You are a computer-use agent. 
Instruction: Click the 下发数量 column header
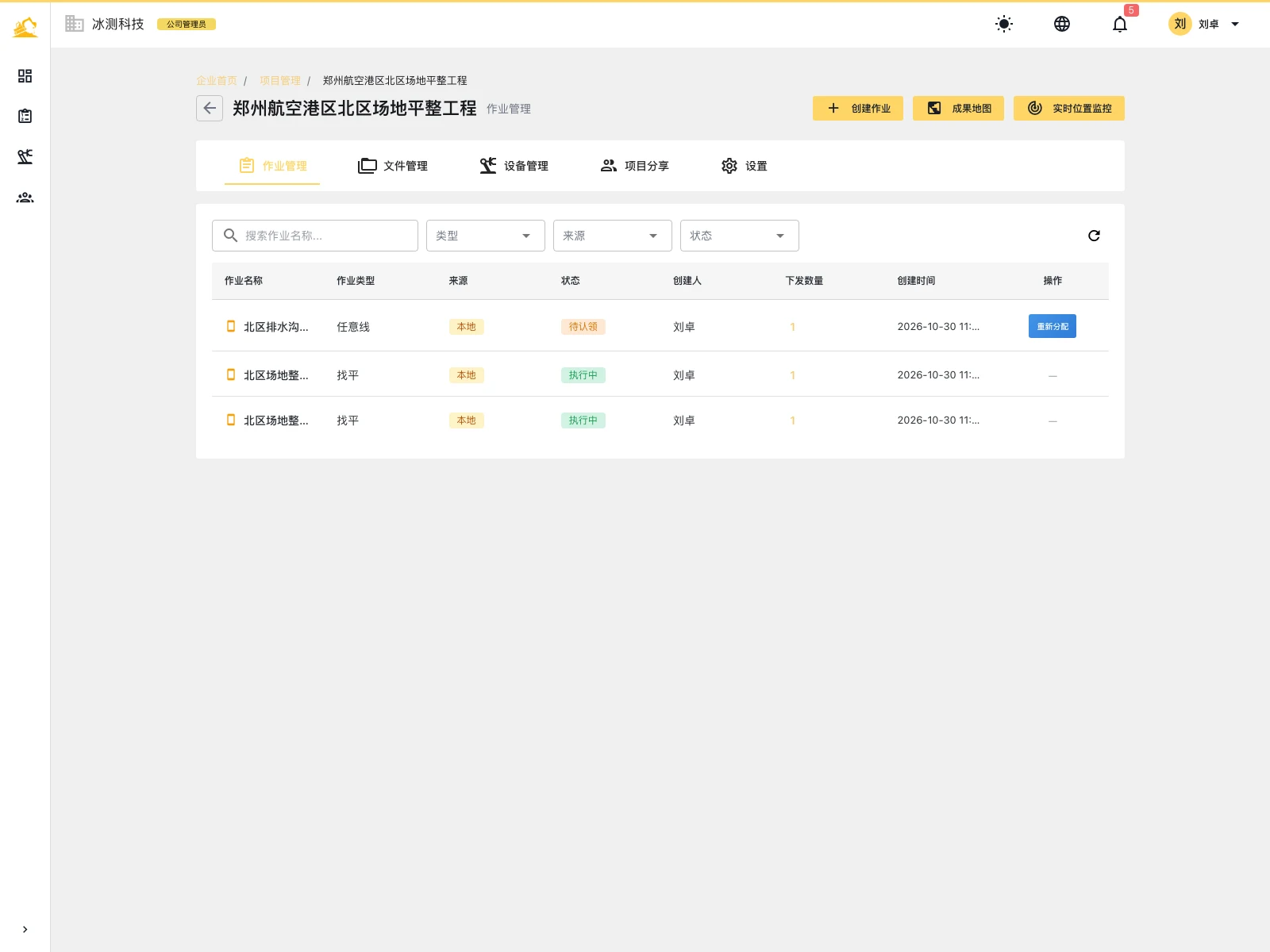click(x=804, y=281)
